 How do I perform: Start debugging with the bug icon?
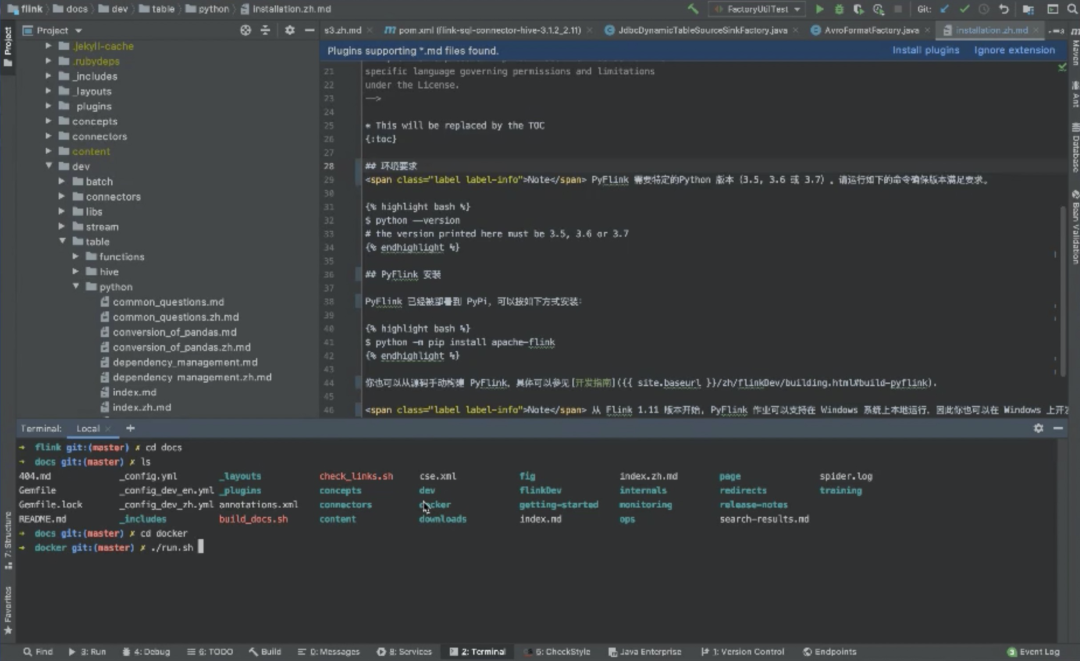pos(839,9)
